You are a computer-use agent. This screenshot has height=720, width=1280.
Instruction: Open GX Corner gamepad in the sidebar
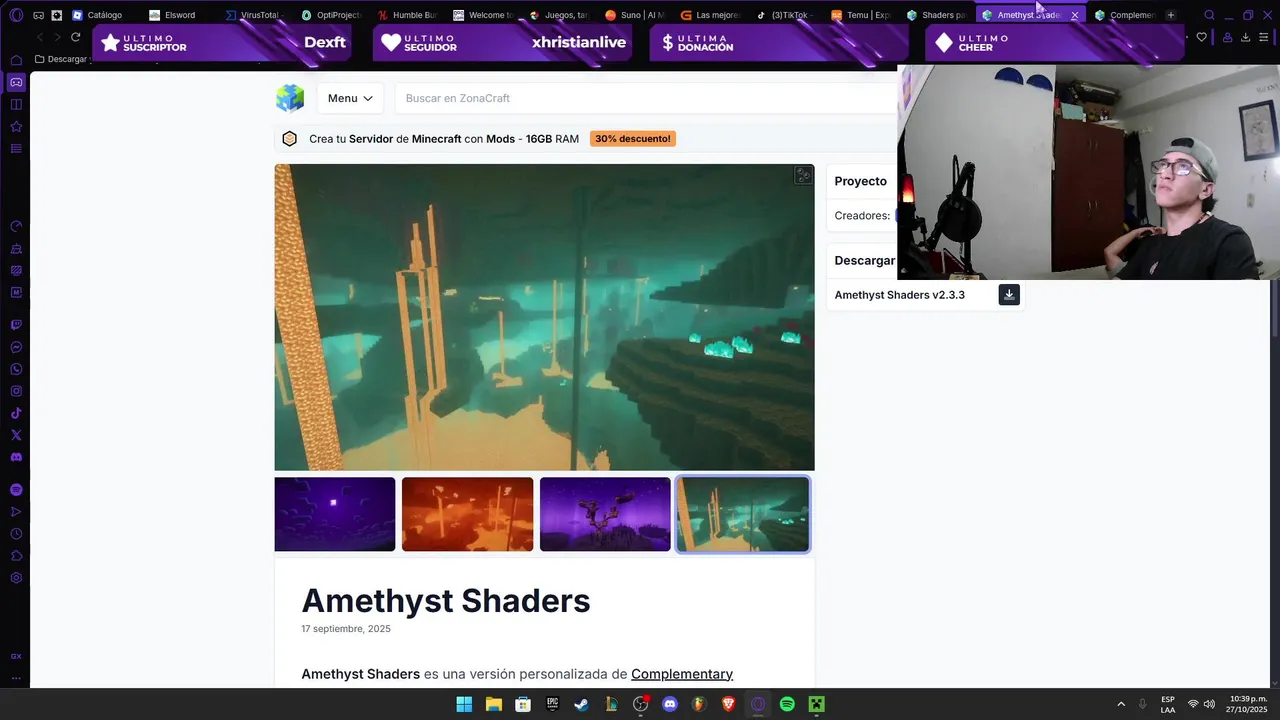[x=16, y=82]
